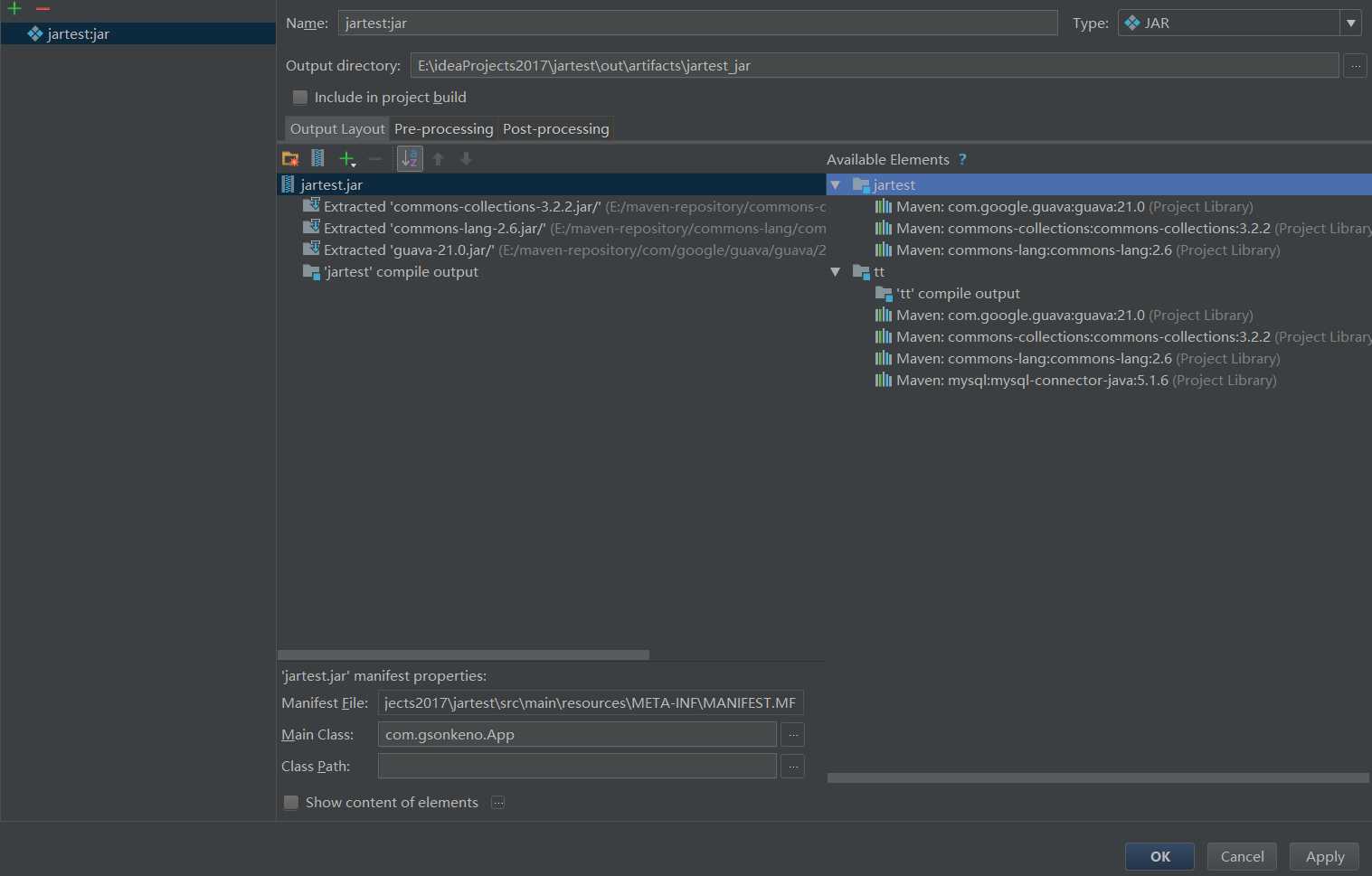Screen dimensions: 1372x876
Task: Switch to the Pre-processing tab
Action: tap(443, 128)
